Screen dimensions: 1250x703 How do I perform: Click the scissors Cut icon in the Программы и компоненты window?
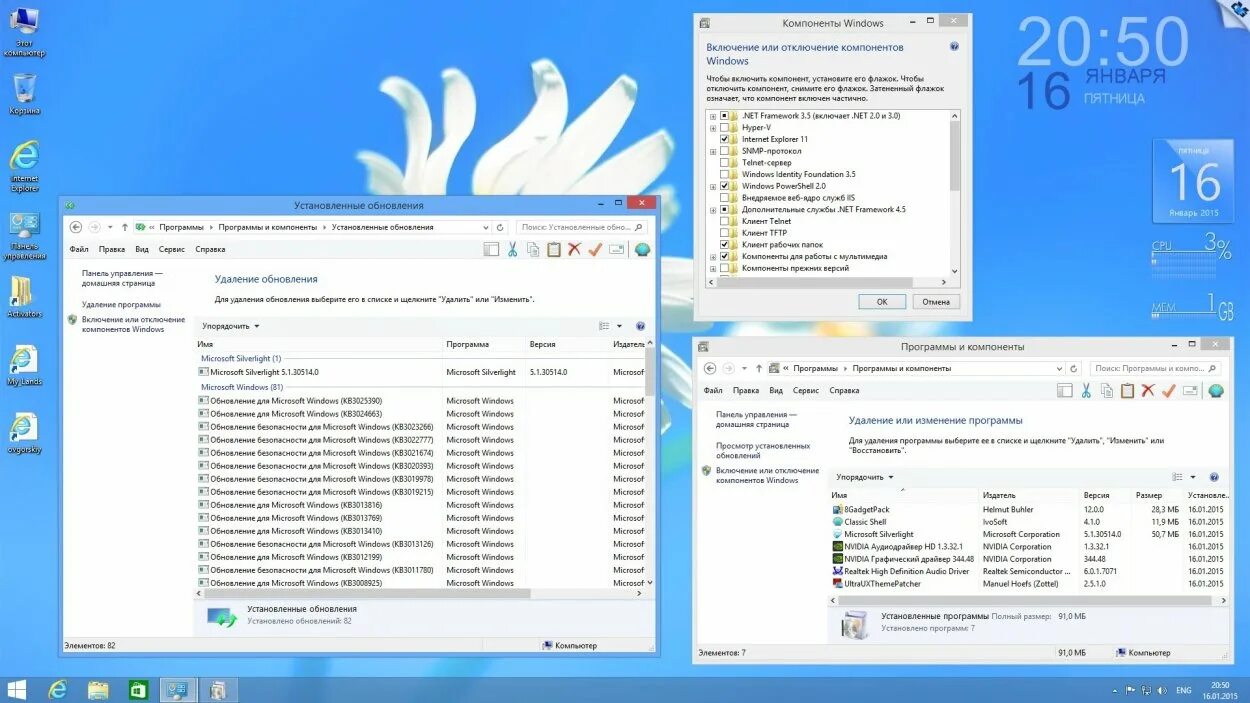(x=1086, y=391)
